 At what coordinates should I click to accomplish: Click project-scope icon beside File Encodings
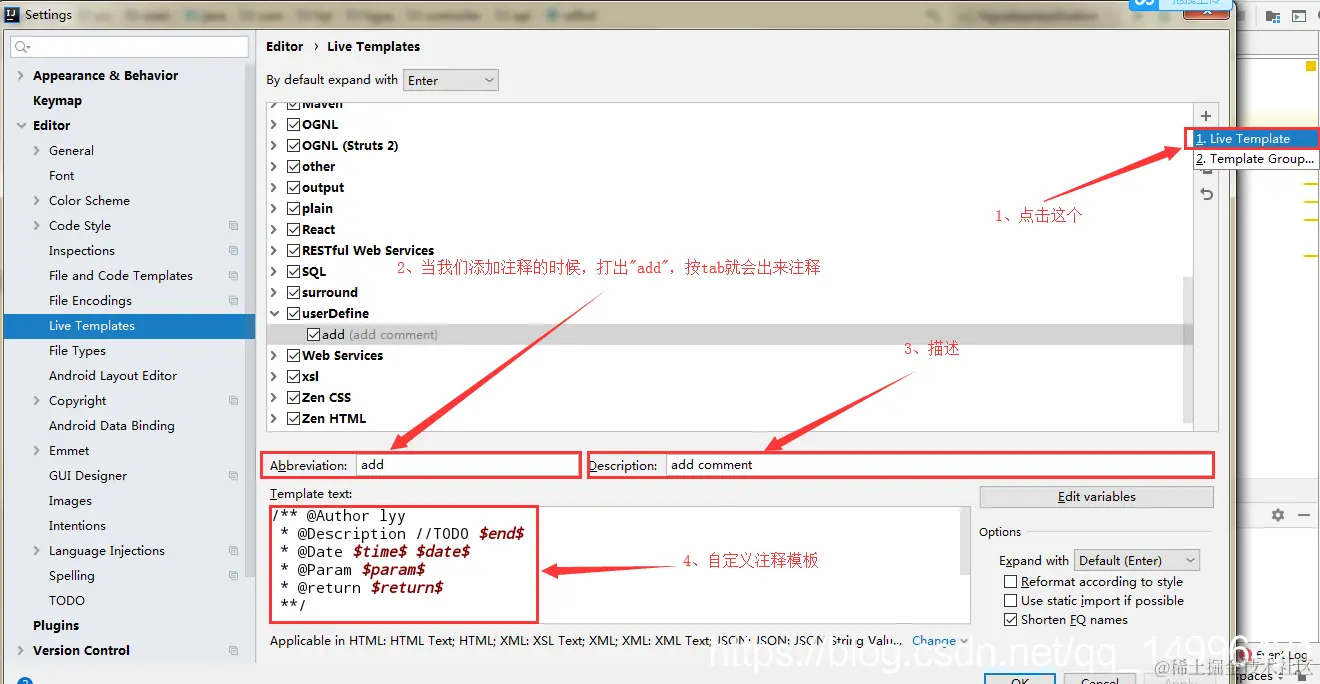pos(234,301)
